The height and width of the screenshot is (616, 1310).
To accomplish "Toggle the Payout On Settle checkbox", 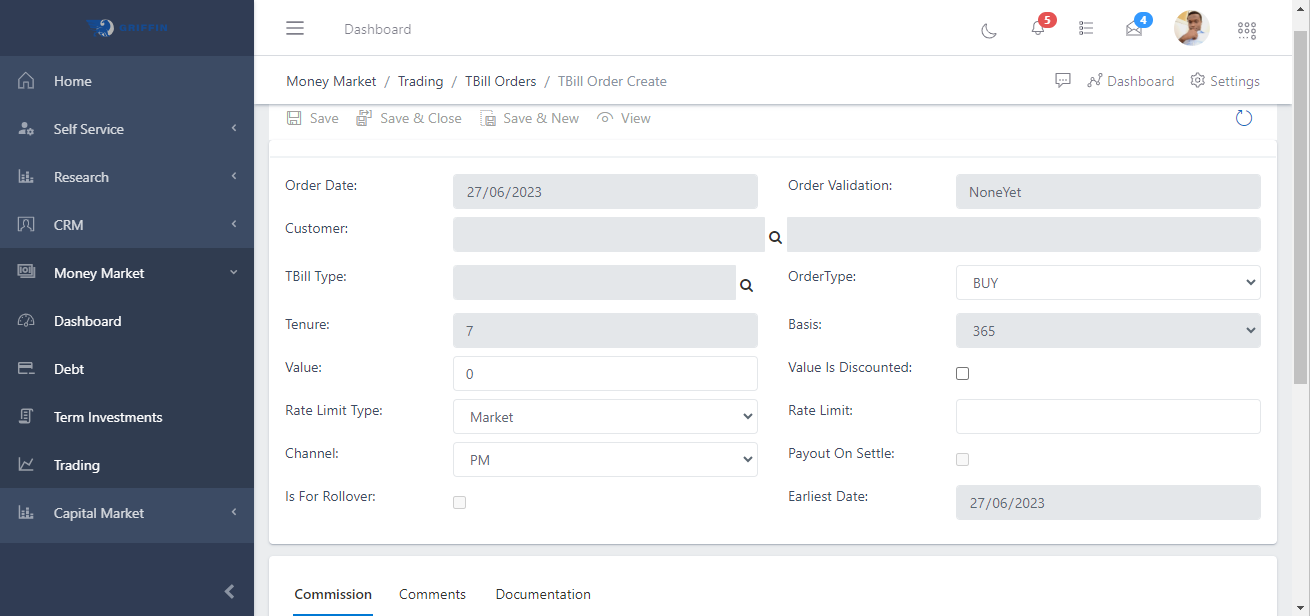I will tap(962, 459).
